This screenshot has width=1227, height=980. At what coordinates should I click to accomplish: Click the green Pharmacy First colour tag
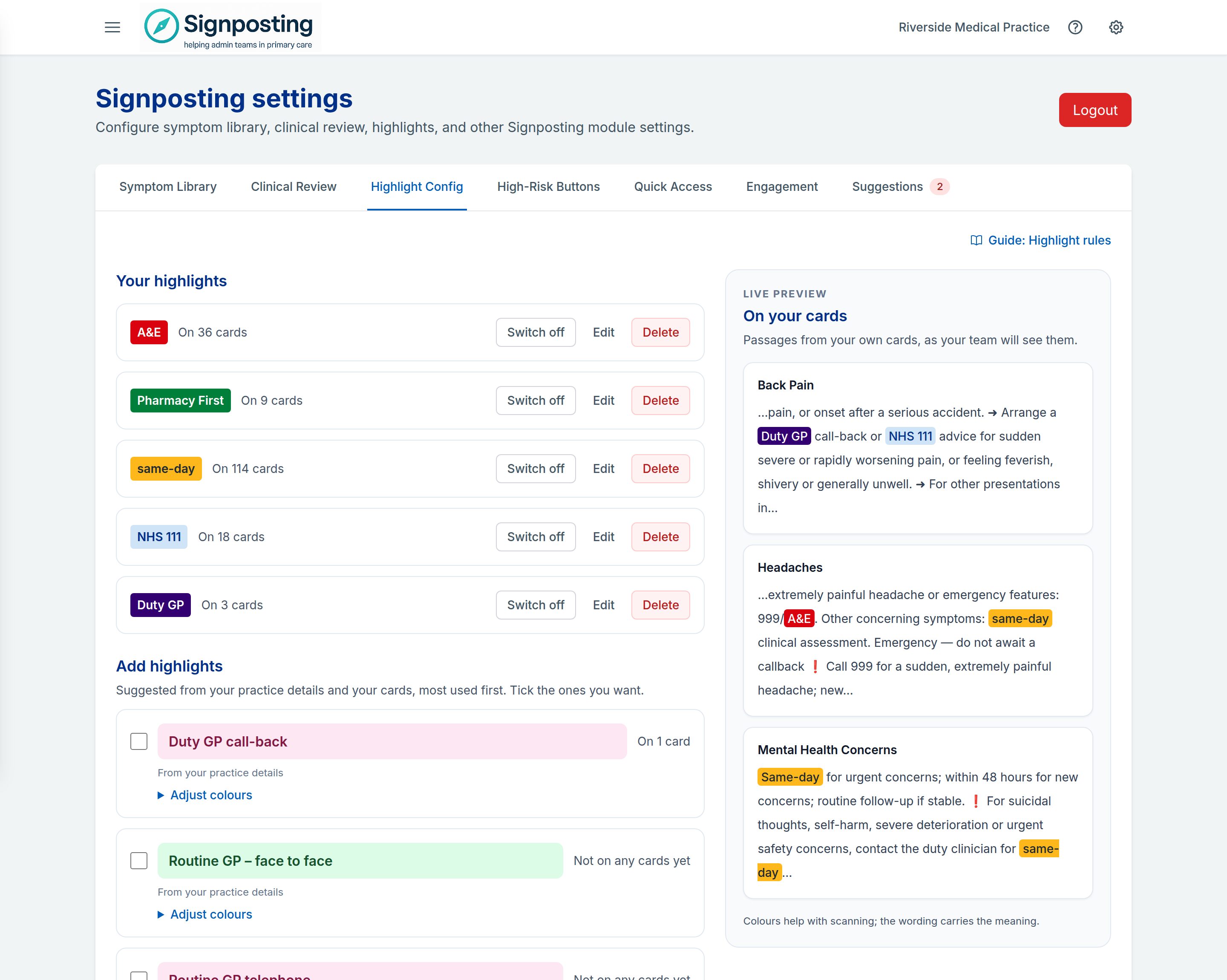180,401
